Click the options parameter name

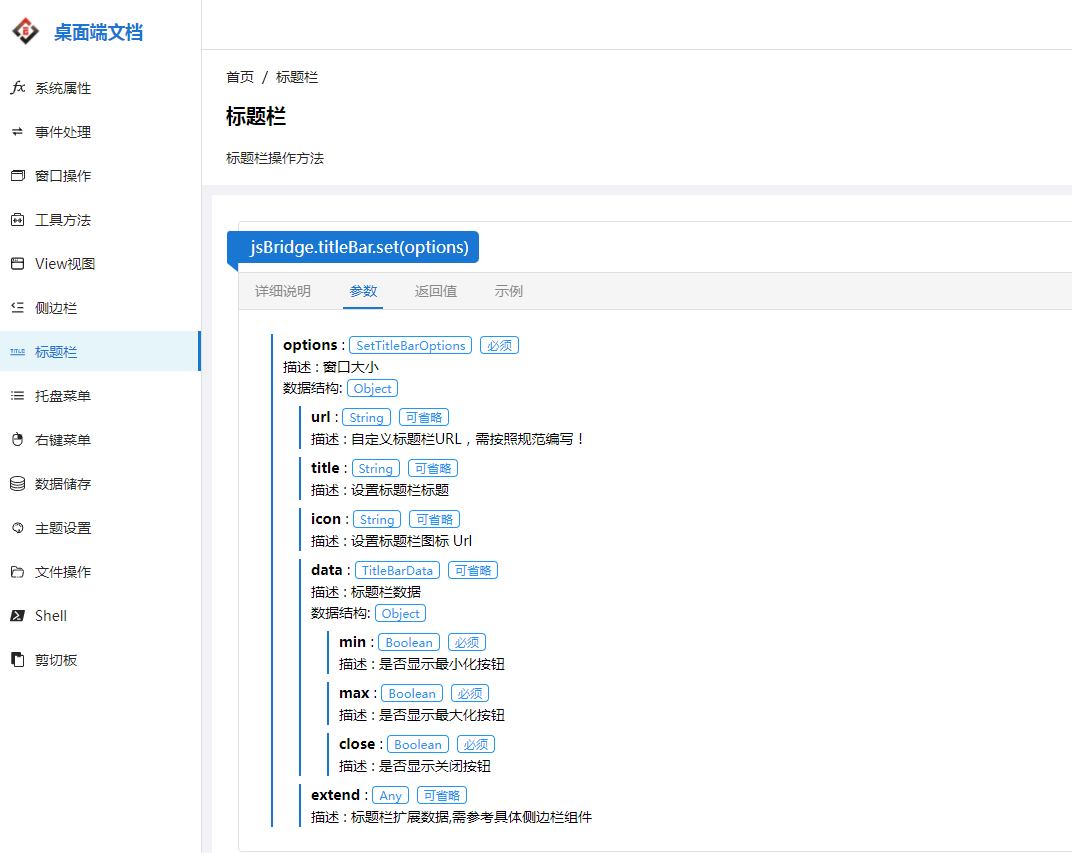[310, 345]
